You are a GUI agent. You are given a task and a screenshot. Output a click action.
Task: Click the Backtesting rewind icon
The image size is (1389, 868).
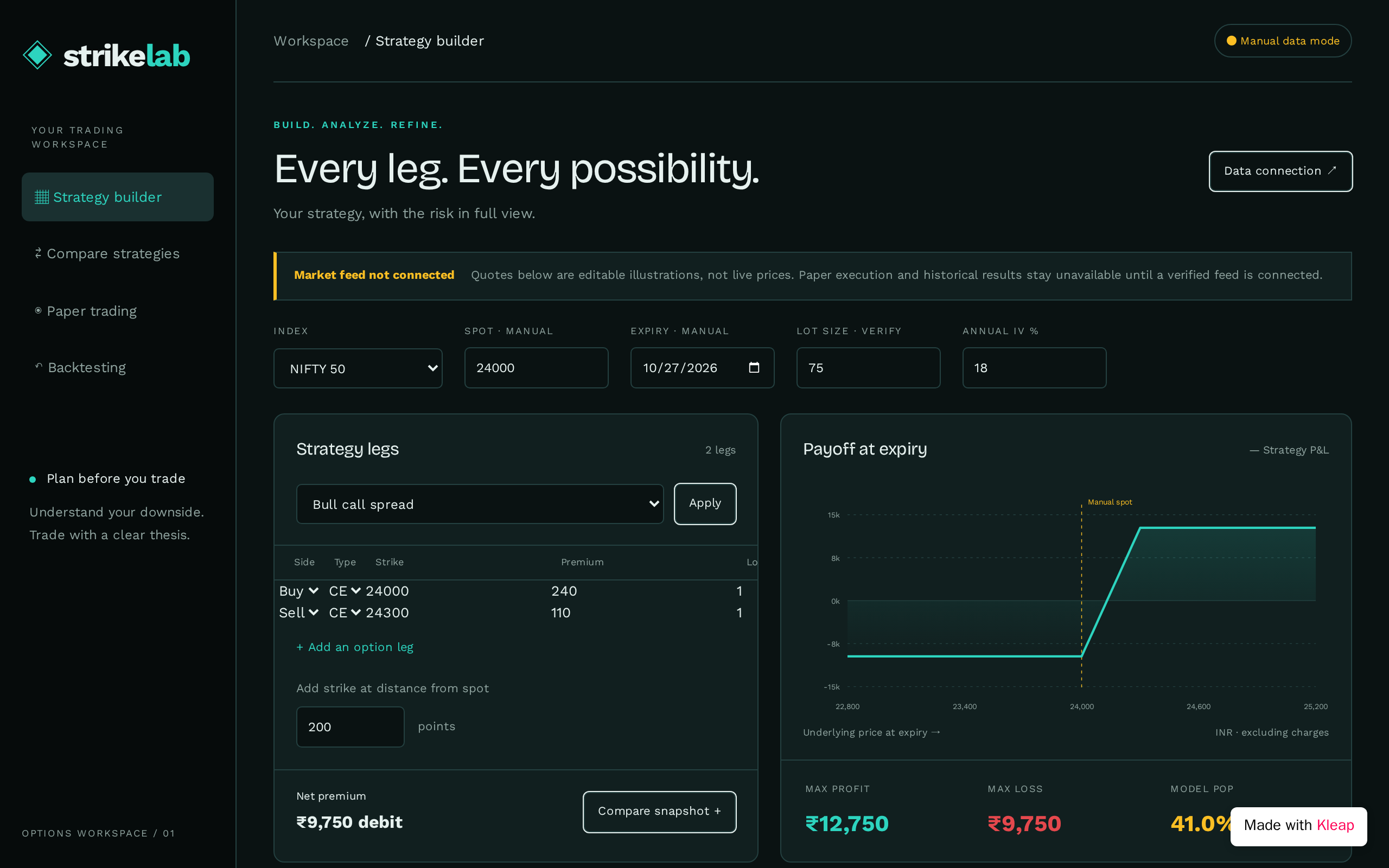click(39, 366)
